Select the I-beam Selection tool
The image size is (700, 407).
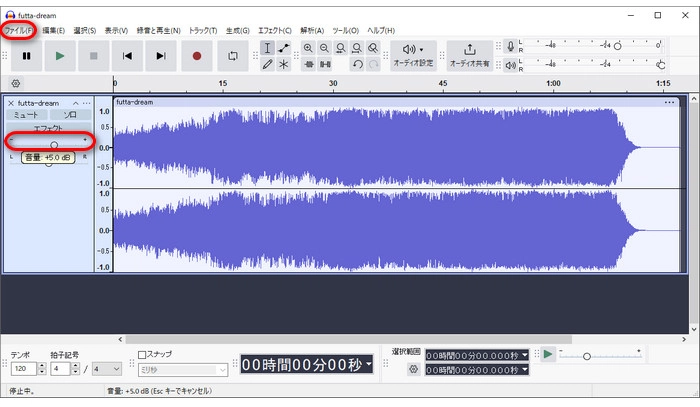click(267, 48)
